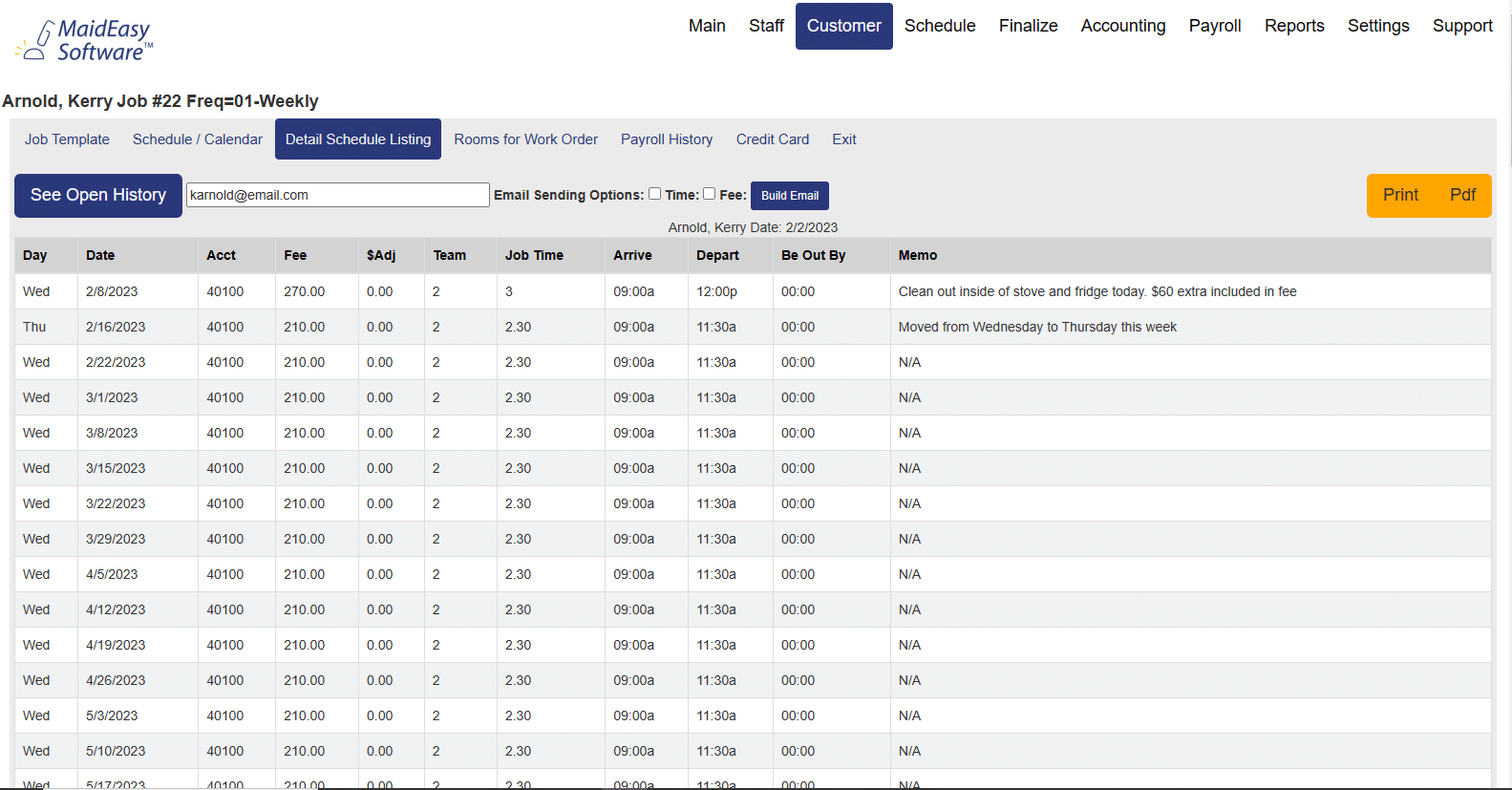This screenshot has height=790, width=1512.
Task: Open the Payroll History tab
Action: click(x=667, y=139)
